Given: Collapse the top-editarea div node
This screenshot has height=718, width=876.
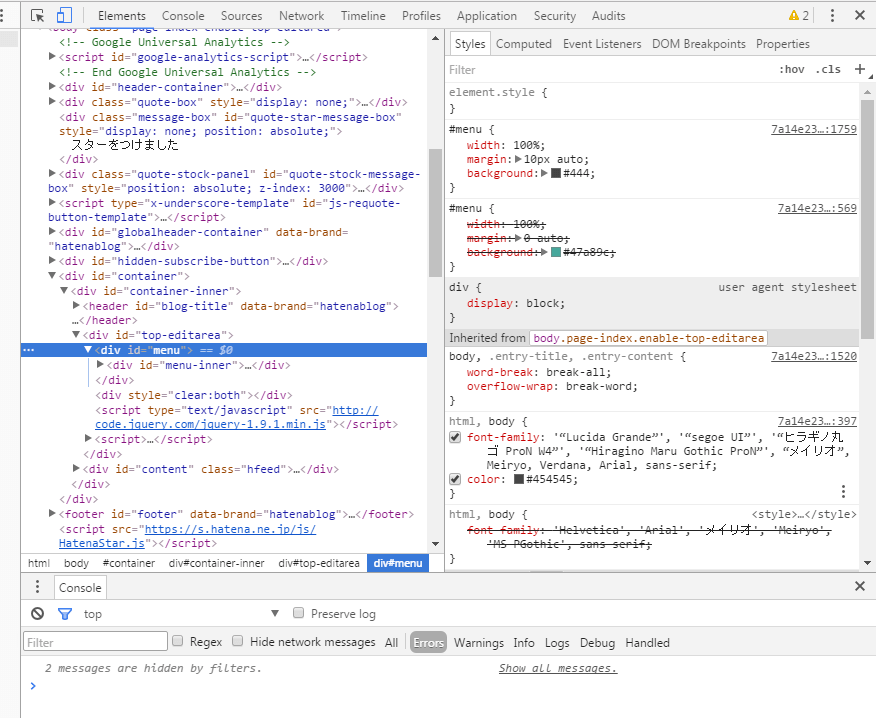Looking at the screenshot, I should (x=76, y=335).
